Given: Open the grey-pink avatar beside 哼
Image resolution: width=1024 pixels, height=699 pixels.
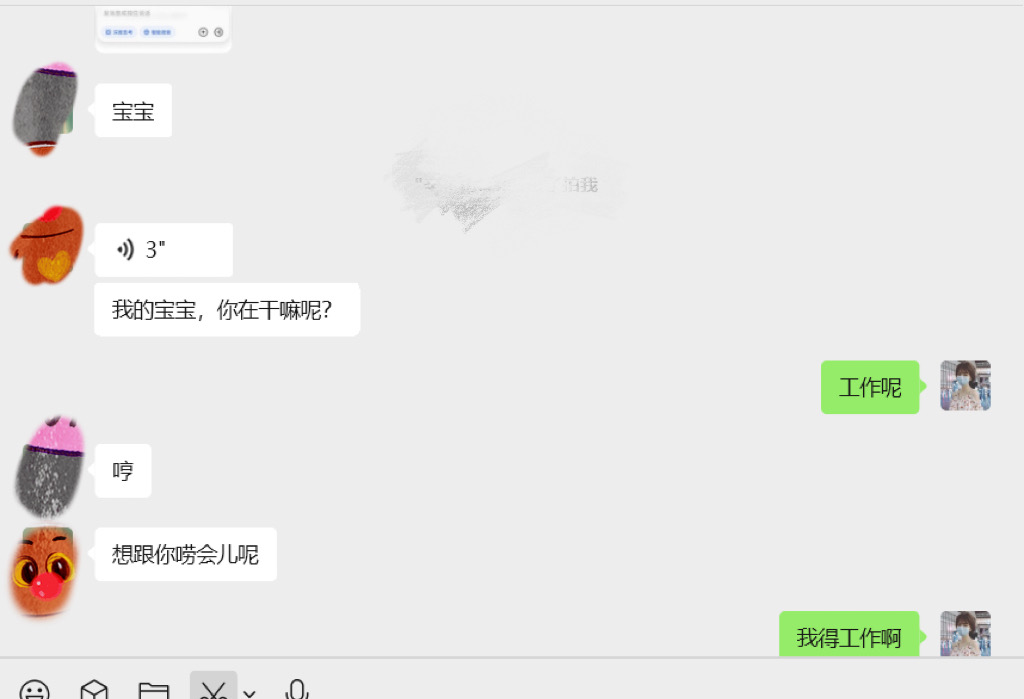Looking at the screenshot, I should (49, 466).
